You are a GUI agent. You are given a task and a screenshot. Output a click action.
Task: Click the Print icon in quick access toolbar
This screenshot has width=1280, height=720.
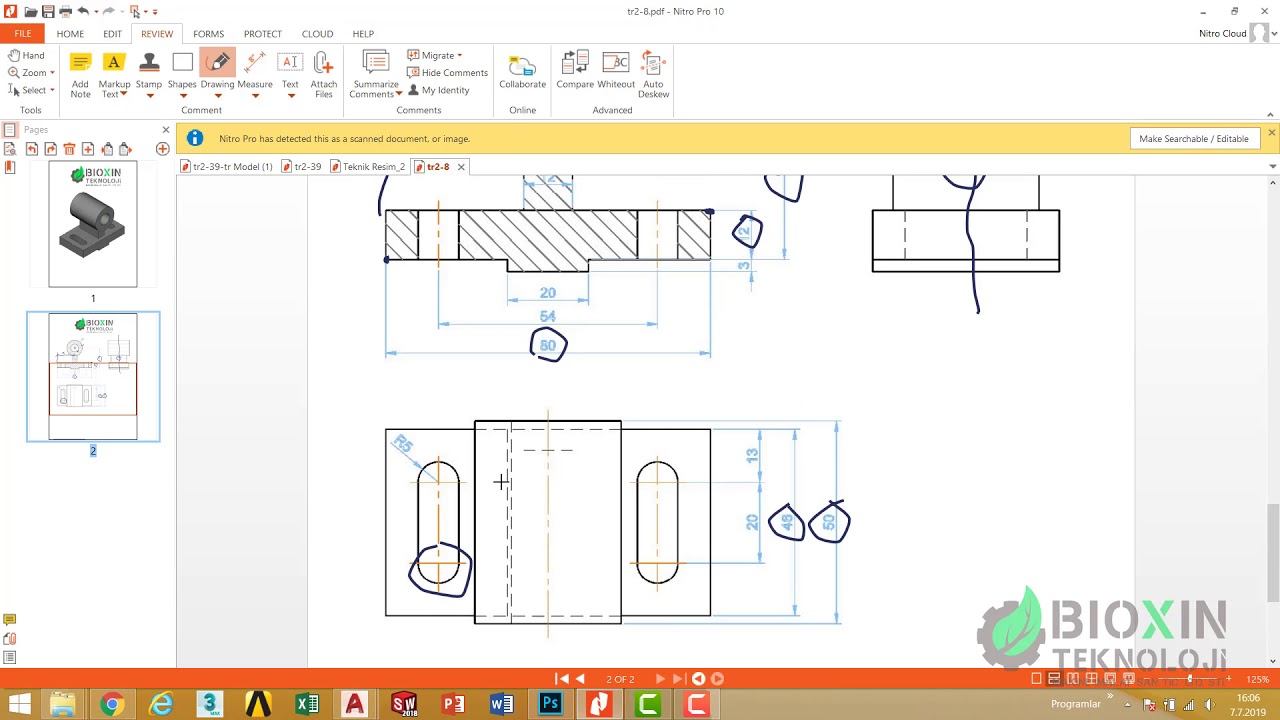tap(65, 11)
